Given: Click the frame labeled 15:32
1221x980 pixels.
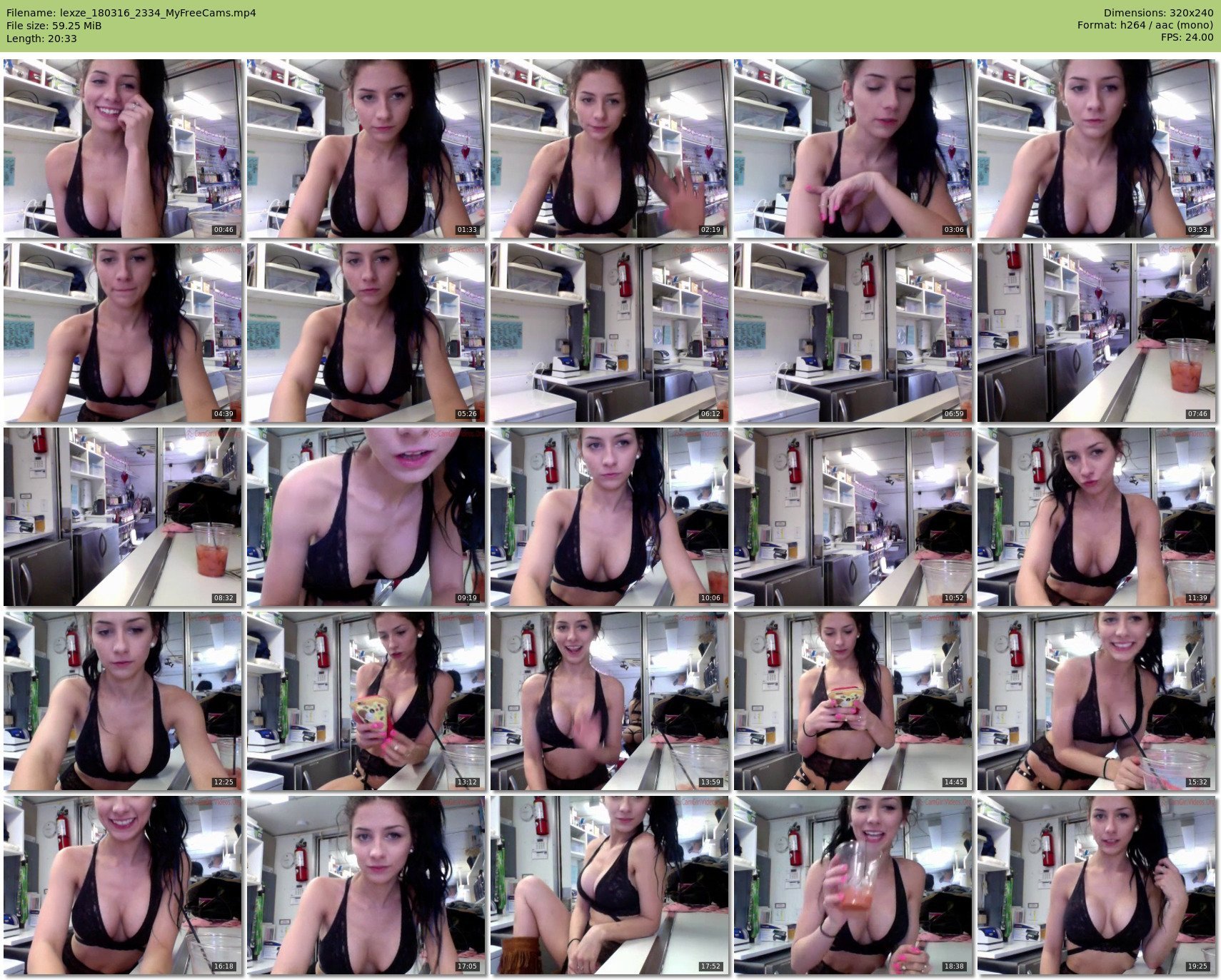Looking at the screenshot, I should [x=1096, y=701].
